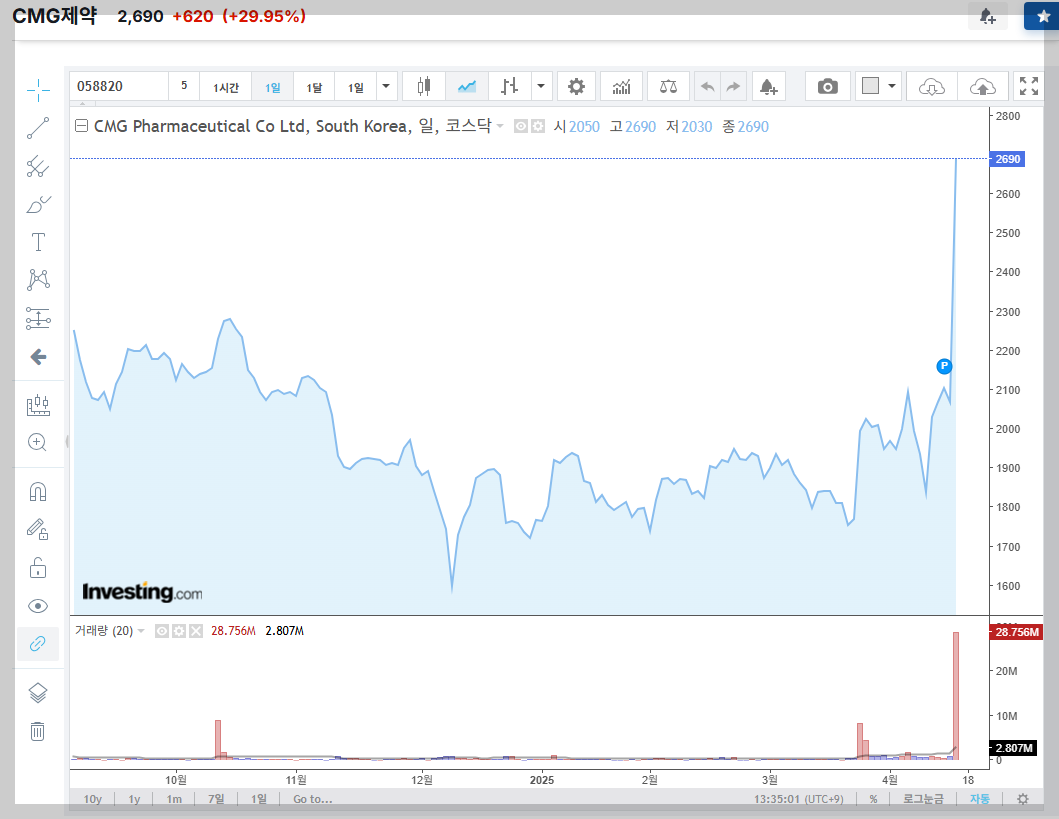Image resolution: width=1059 pixels, height=819 pixels.
Task: Open 거래량 indicator settings gear
Action: 179,631
